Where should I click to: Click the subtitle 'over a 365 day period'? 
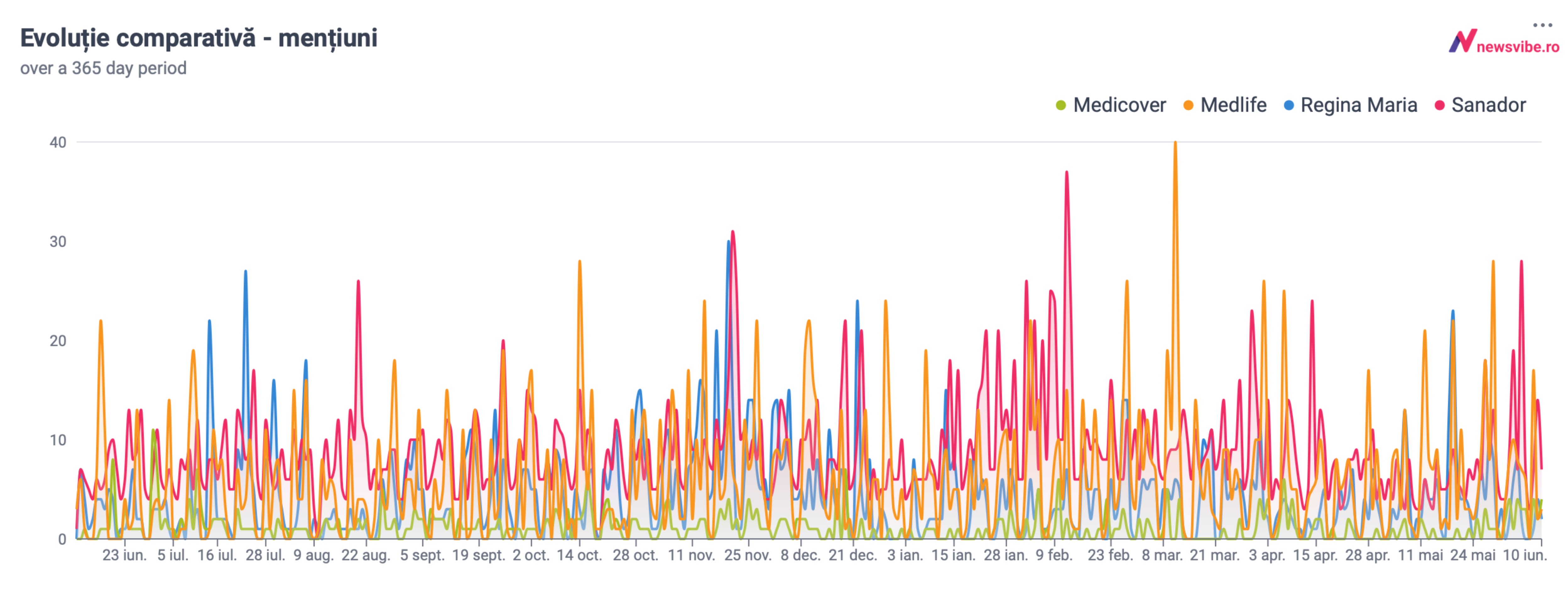(103, 68)
